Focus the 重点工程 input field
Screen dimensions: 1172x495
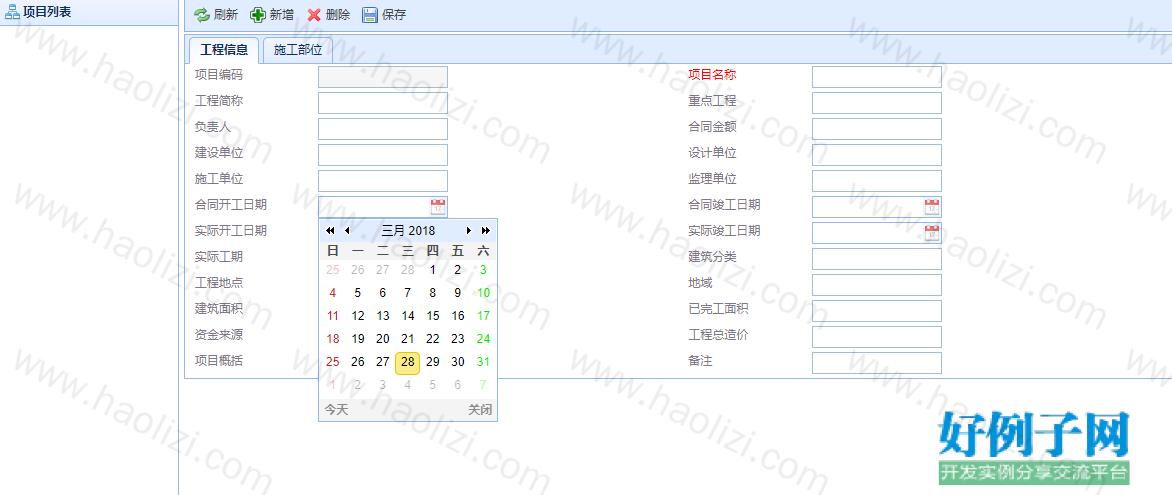point(877,103)
